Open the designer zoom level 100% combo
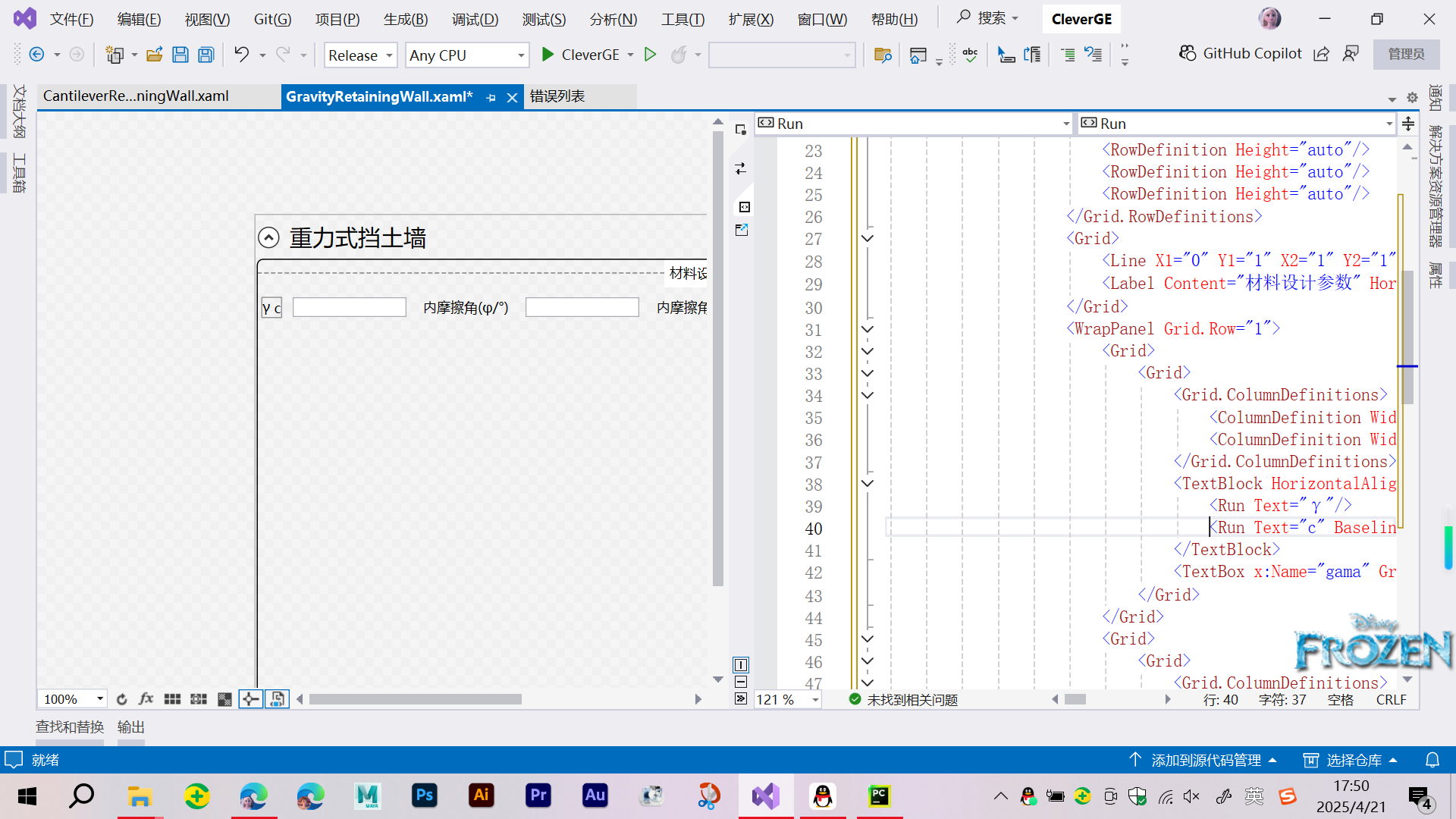The height and width of the screenshot is (819, 1456). pyautogui.click(x=72, y=698)
